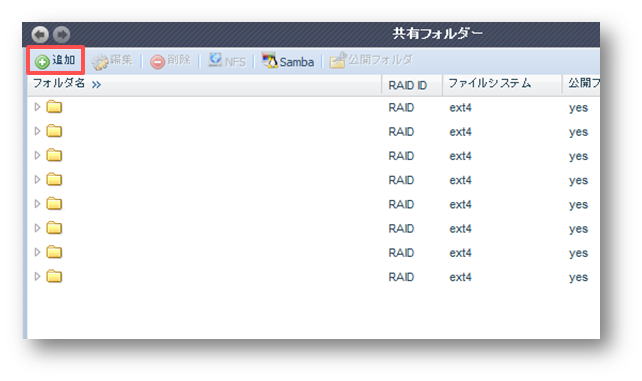Expand all via the » arrows beside フォルダ名
The image size is (642, 381).
click(x=96, y=85)
